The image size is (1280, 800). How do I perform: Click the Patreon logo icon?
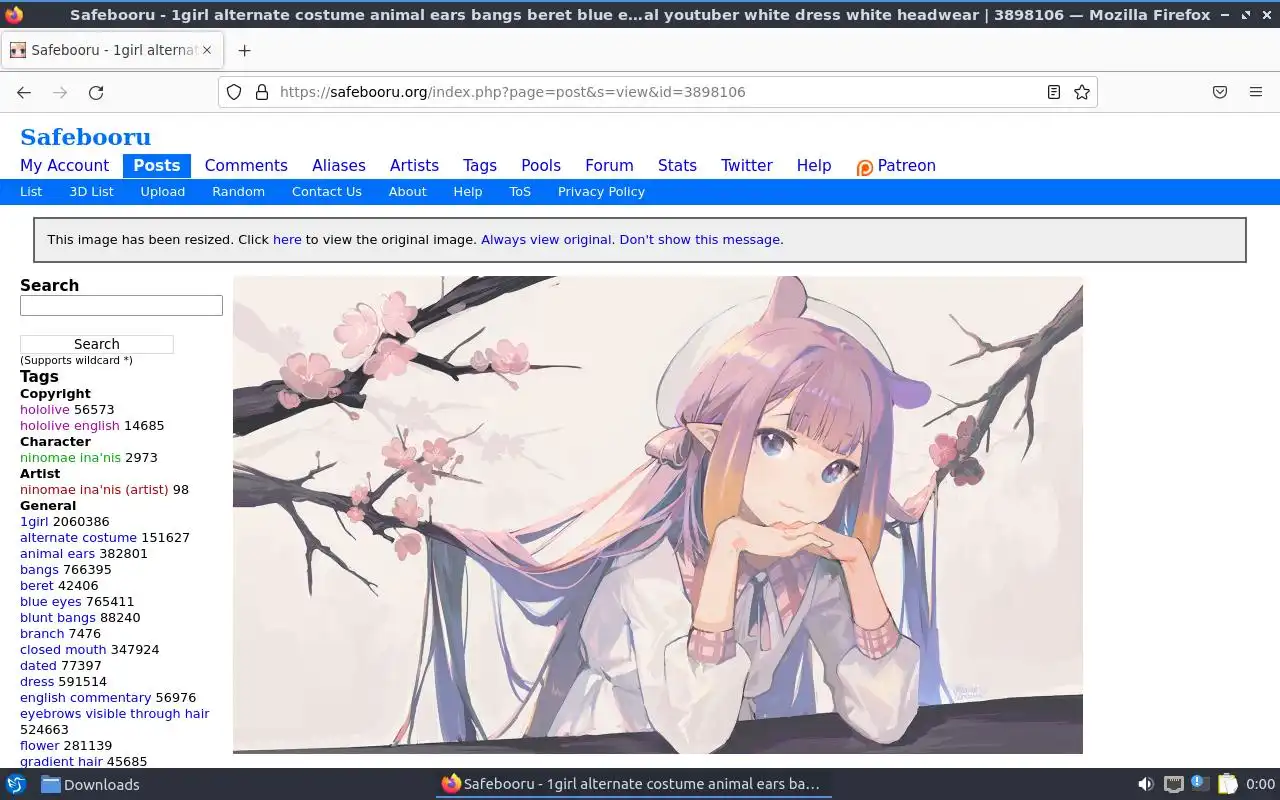point(865,167)
